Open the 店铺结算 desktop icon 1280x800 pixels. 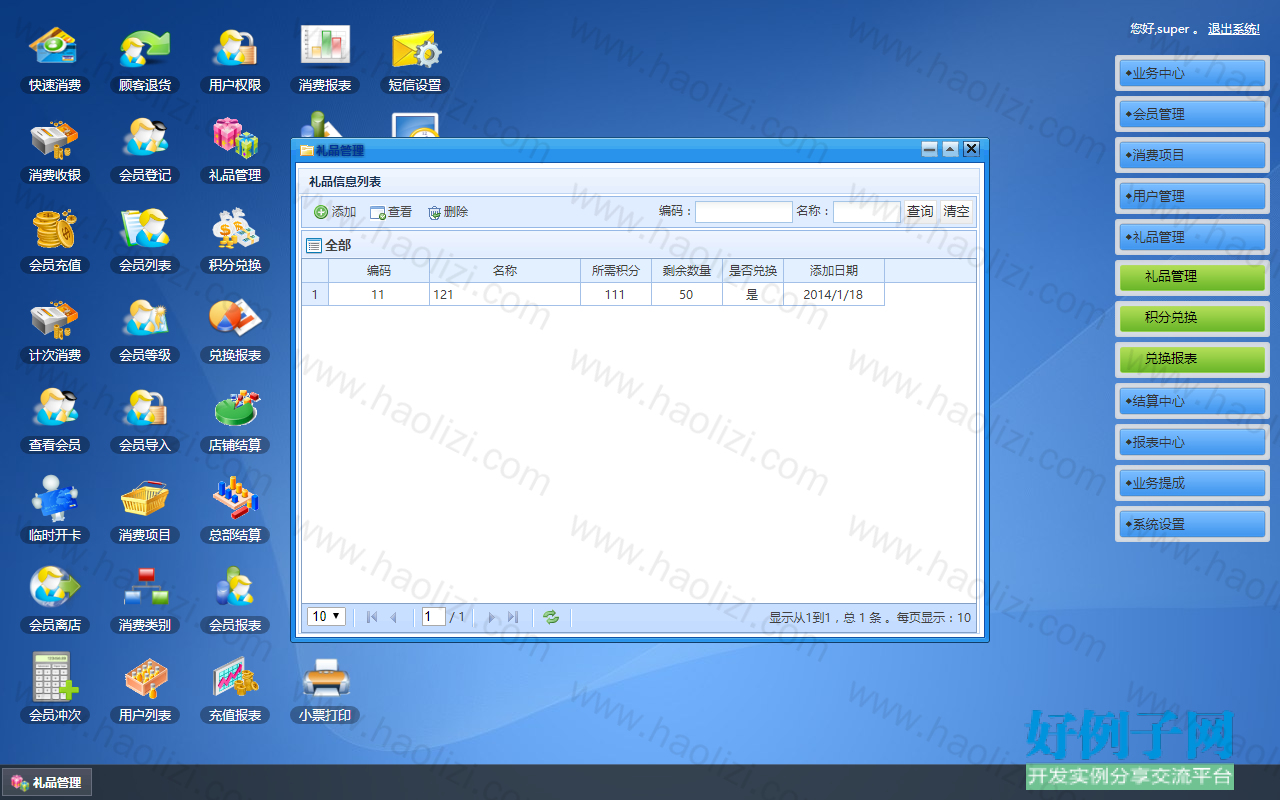[x=235, y=420]
